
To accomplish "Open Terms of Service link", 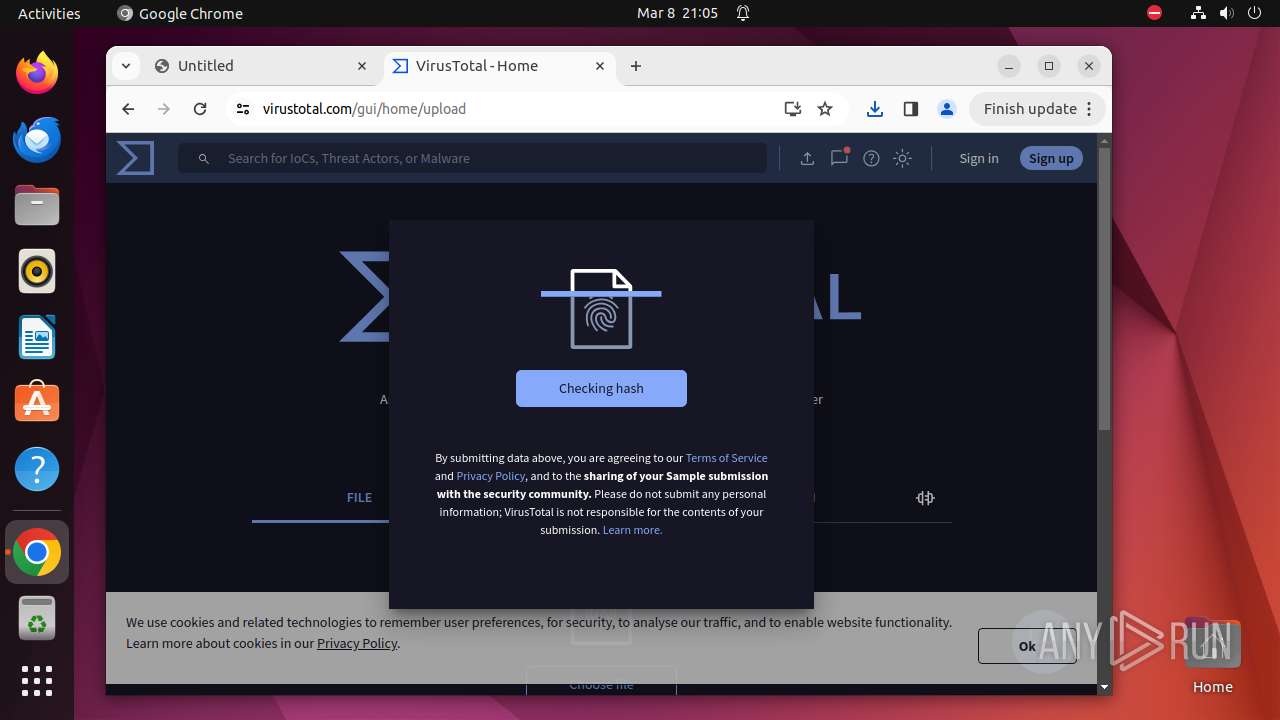I will tap(727, 458).
